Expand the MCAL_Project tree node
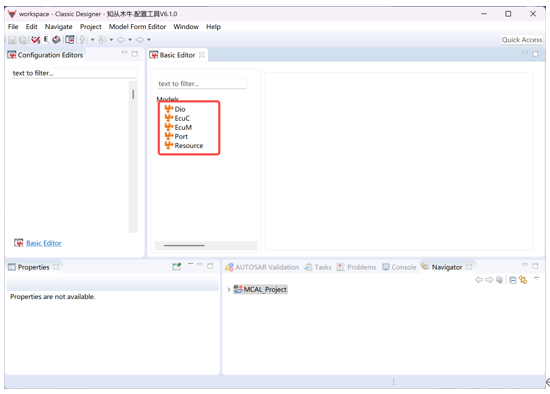The height and width of the screenshot is (394, 550). (x=229, y=289)
